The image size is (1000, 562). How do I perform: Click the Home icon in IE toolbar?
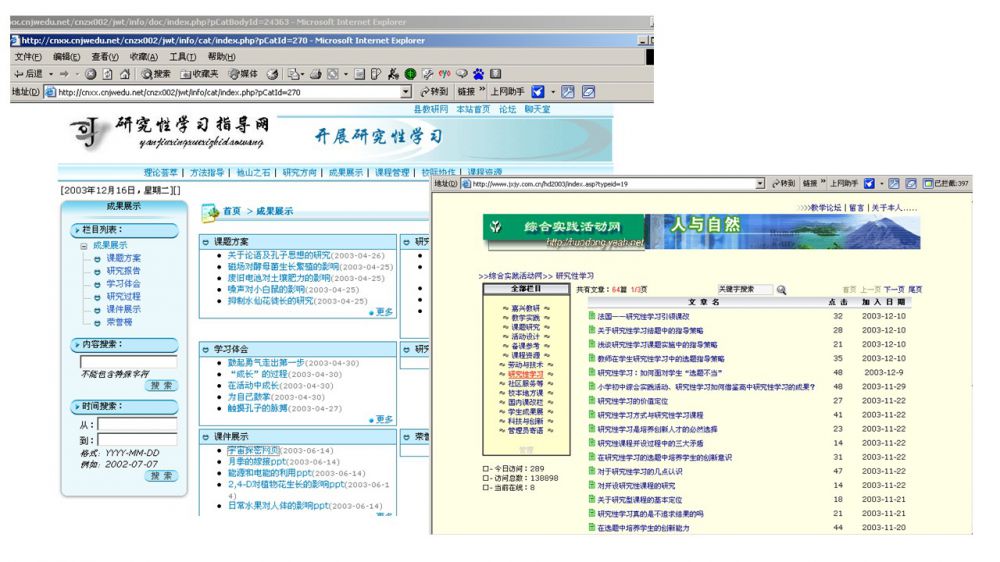point(125,74)
